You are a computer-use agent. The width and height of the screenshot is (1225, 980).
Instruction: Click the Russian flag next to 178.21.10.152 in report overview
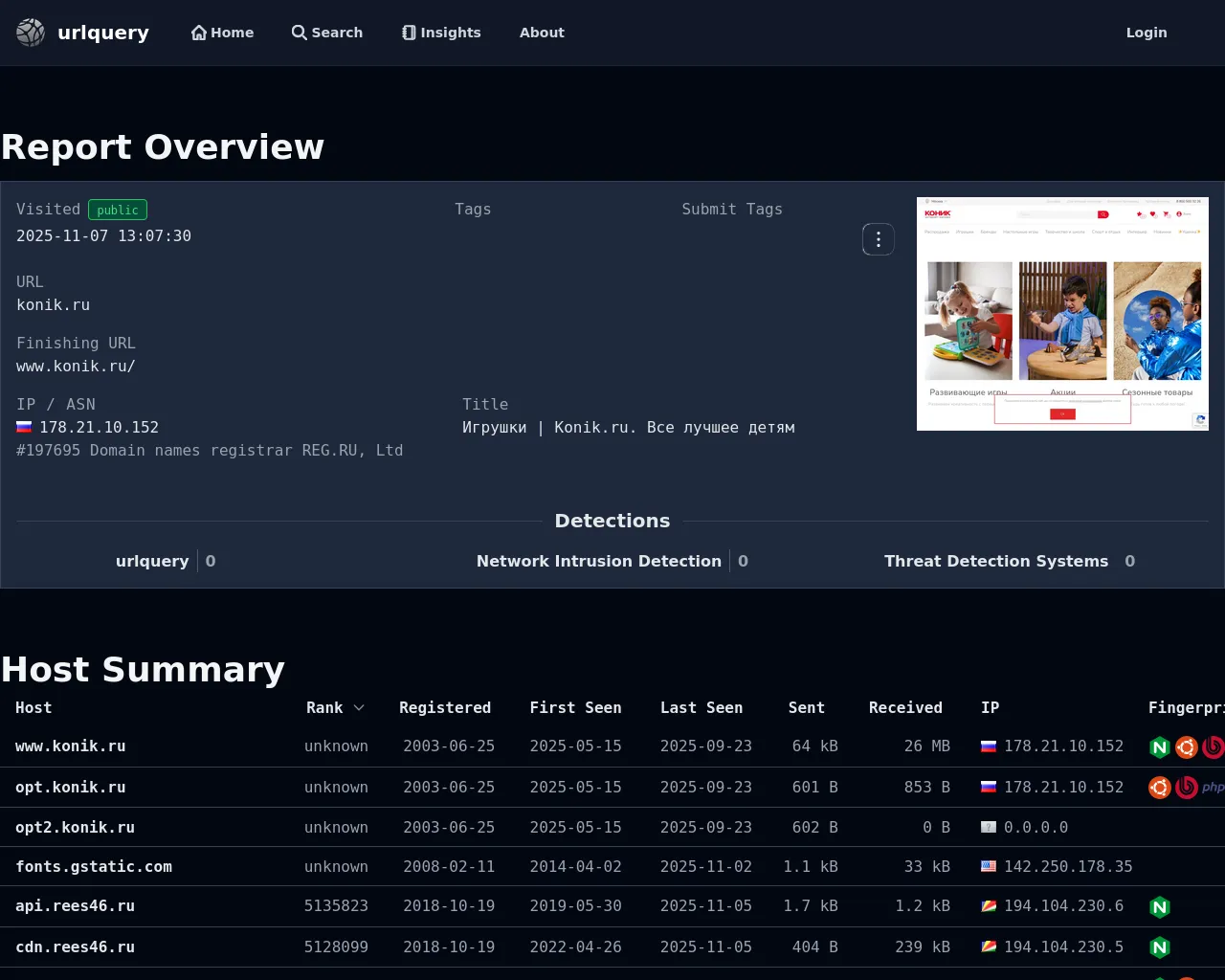click(x=24, y=427)
